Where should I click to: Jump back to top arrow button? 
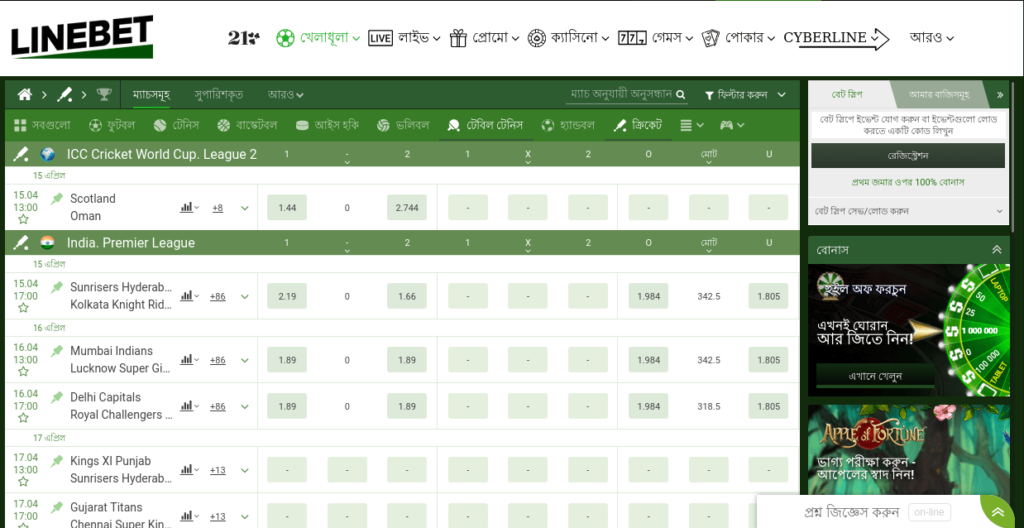pos(997,512)
